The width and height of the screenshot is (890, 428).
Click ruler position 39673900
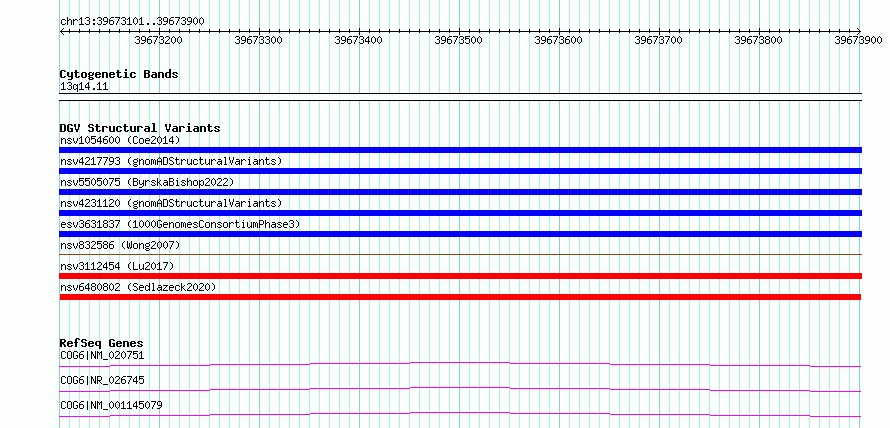tap(858, 40)
